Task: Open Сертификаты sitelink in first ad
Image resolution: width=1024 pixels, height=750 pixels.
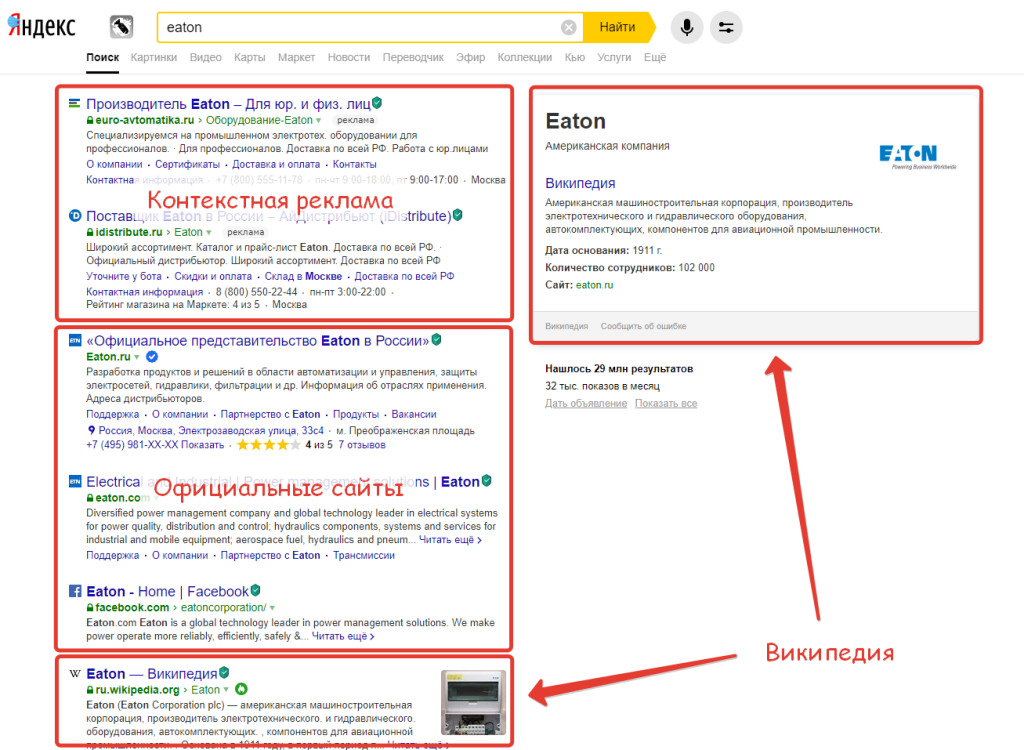Action: [187, 164]
